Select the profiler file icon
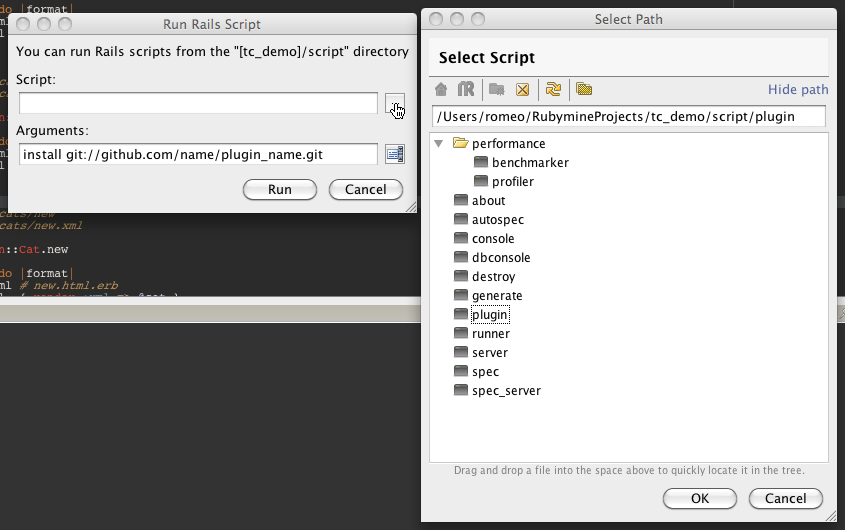Screen dimensions: 845x530 [x=481, y=181]
